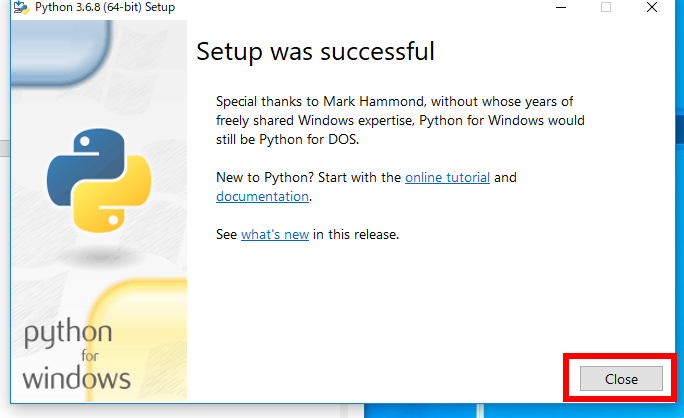This screenshot has width=684, height=418.
Task: Close the window with the title bar X
Action: [652, 7]
